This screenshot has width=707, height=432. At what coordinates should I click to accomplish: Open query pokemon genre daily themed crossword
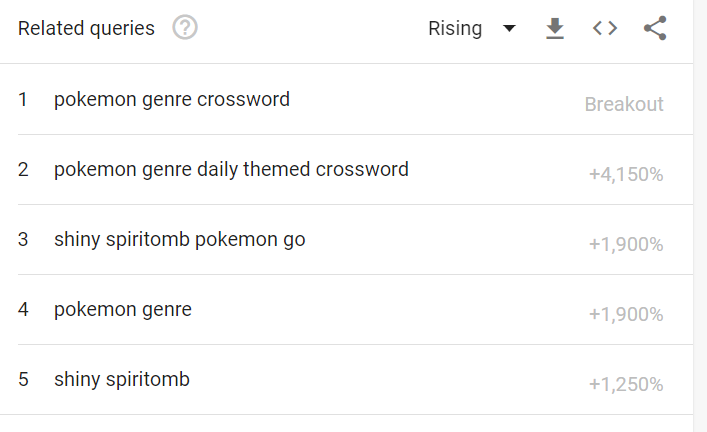pos(231,170)
